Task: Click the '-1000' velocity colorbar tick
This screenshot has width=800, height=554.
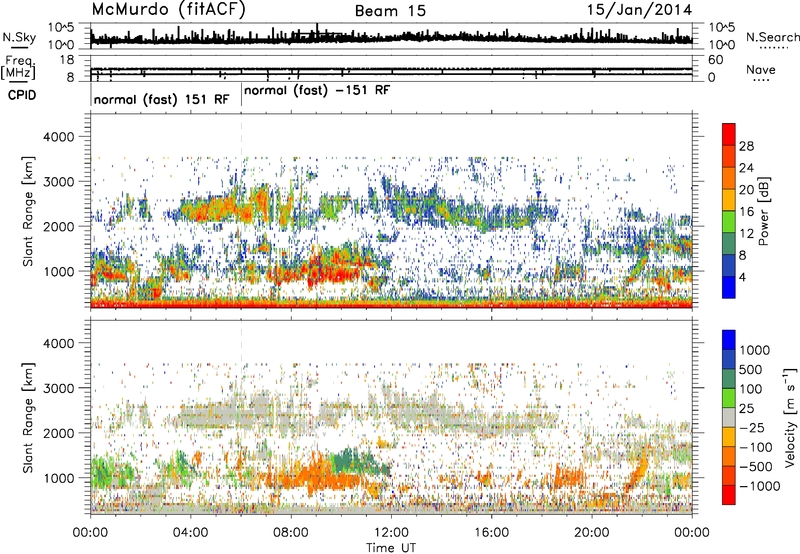Action: tap(759, 486)
